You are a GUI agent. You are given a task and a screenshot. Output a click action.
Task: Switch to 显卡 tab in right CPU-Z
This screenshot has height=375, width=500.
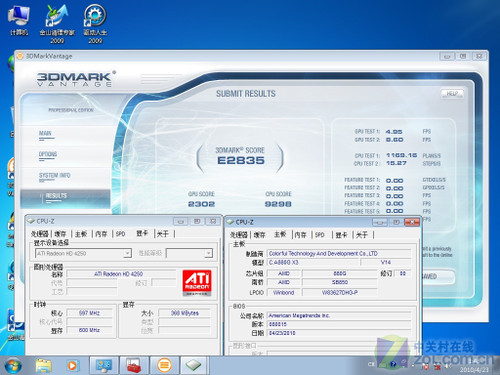point(341,235)
